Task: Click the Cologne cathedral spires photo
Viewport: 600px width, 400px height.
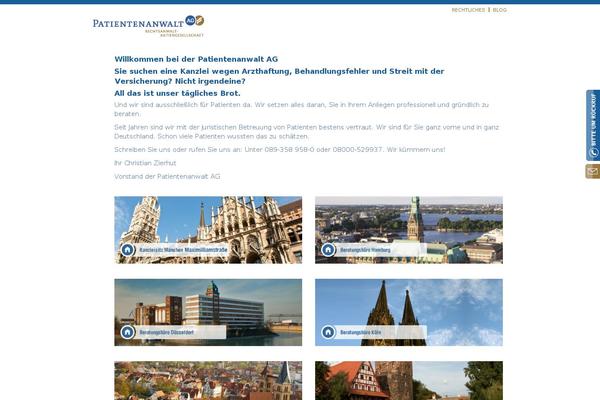Action: [409, 312]
